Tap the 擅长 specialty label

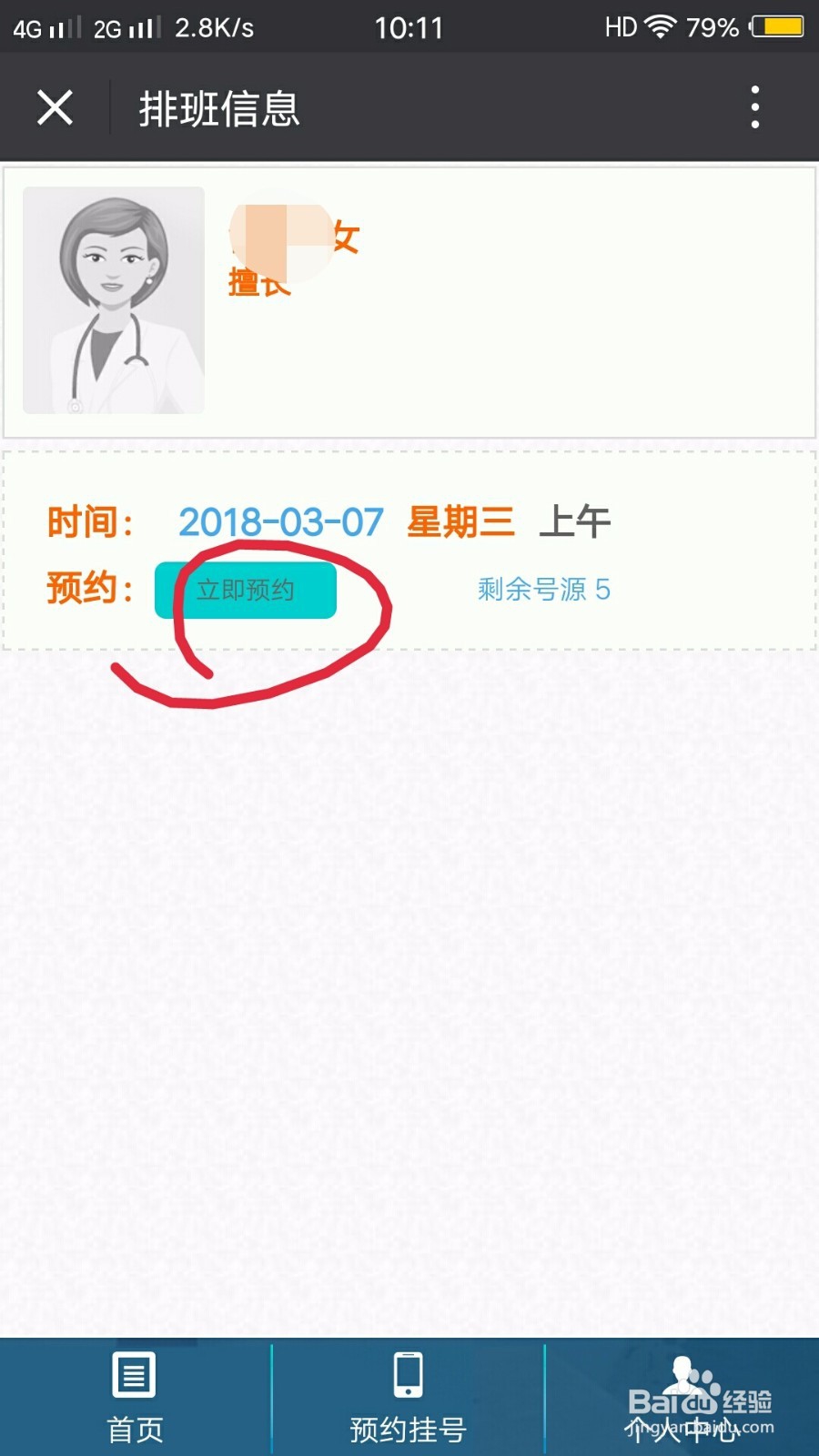coord(259,282)
